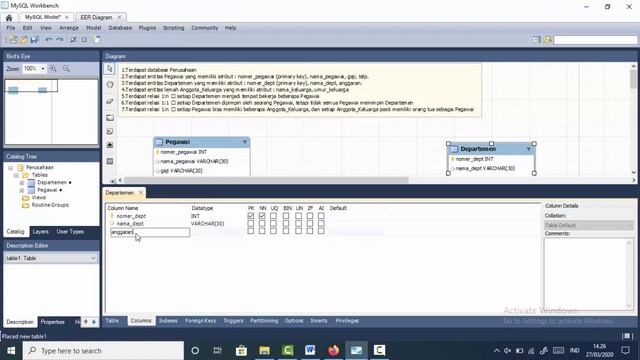Check UQ for nomer_dept column
640x360 pixels.
click(x=273, y=216)
